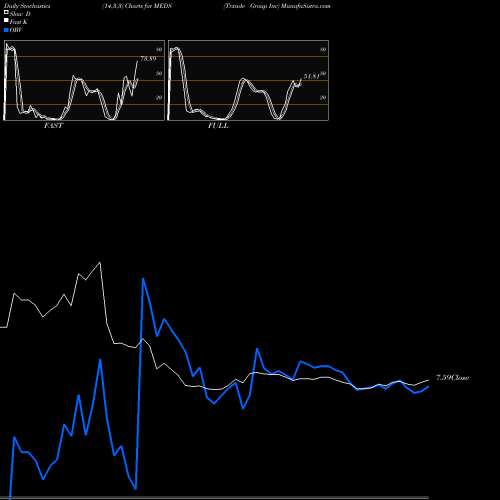Click the Slow D legend text
The image size is (500, 500).
tap(20, 14)
